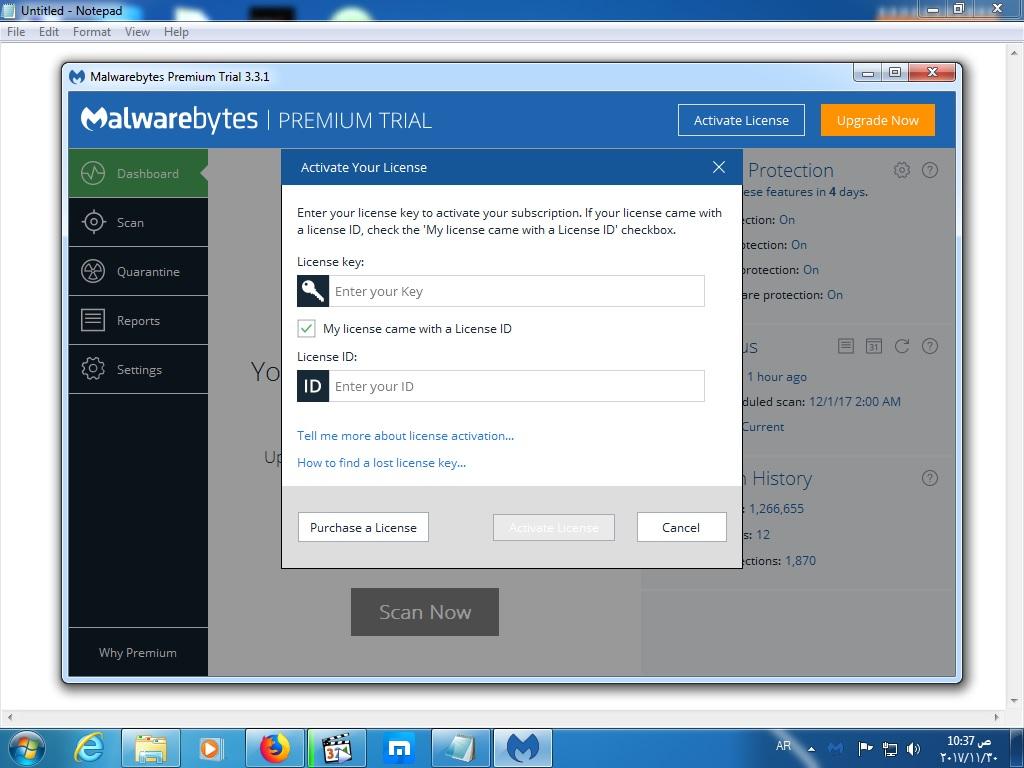Viewport: 1024px width, 768px height.
Task: Open Notepad File menu
Action: (16, 32)
